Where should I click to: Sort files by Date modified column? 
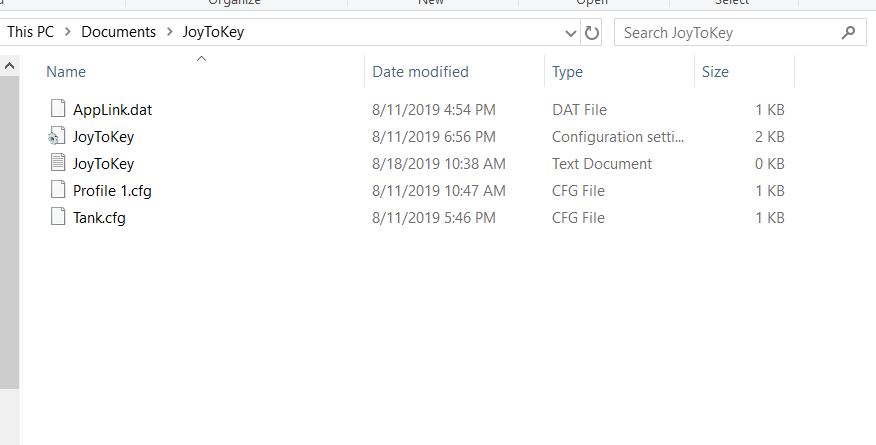tap(454, 71)
